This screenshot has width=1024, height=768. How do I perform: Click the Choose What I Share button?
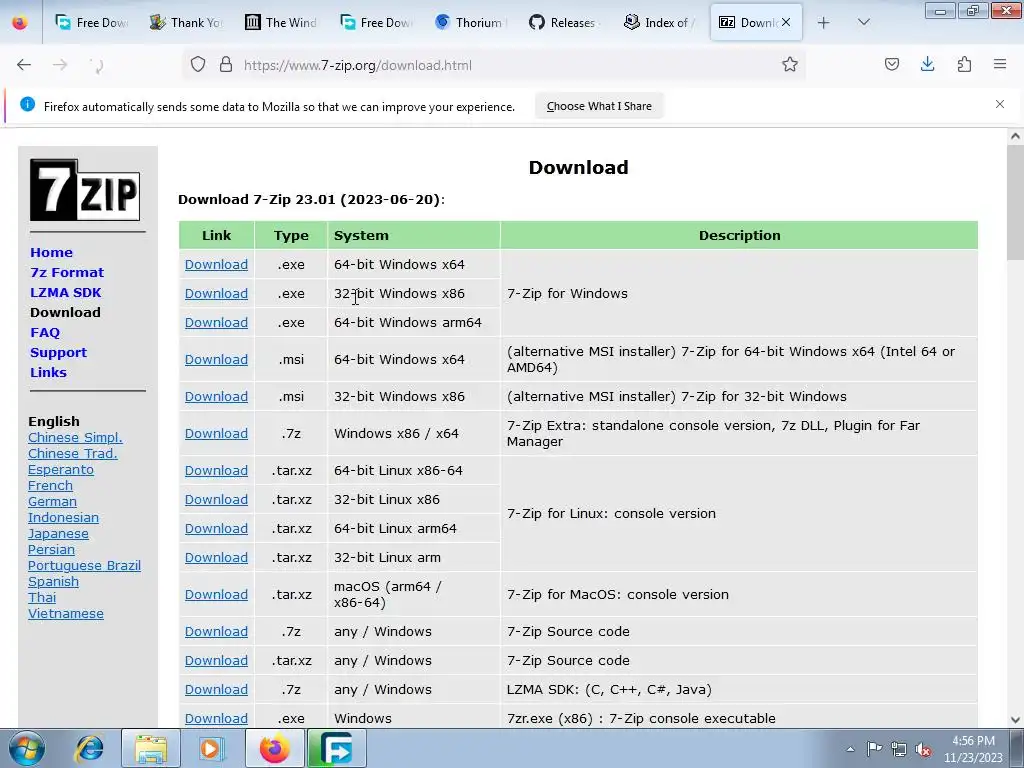pos(599,106)
